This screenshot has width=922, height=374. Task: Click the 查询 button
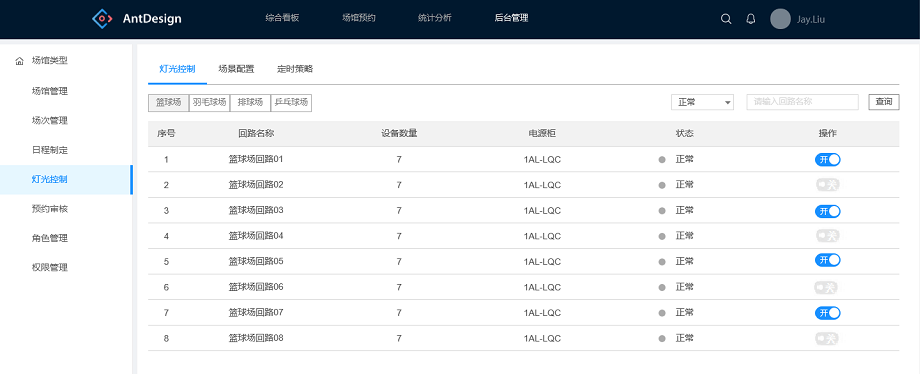click(884, 102)
